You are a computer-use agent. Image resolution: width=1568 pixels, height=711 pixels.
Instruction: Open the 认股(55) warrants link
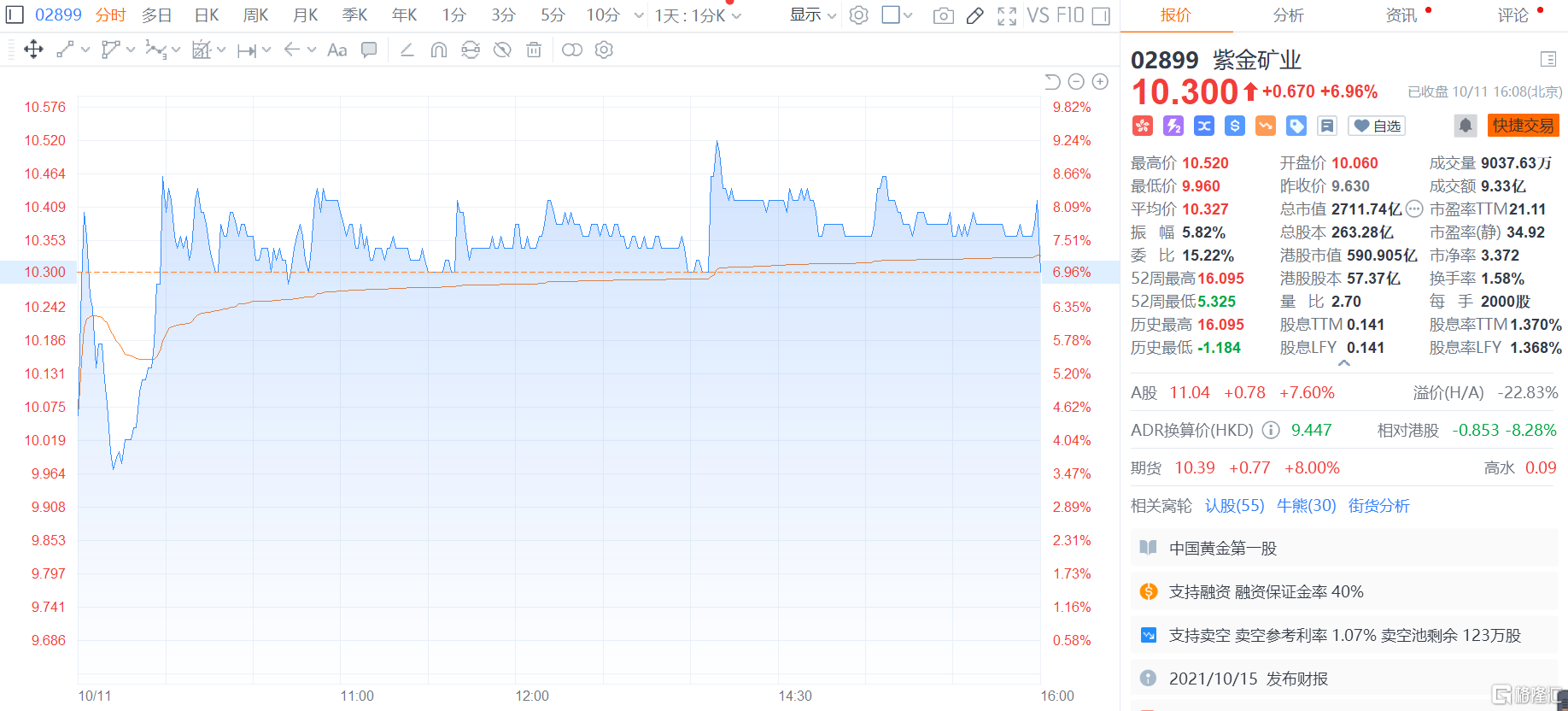pyautogui.click(x=1234, y=505)
